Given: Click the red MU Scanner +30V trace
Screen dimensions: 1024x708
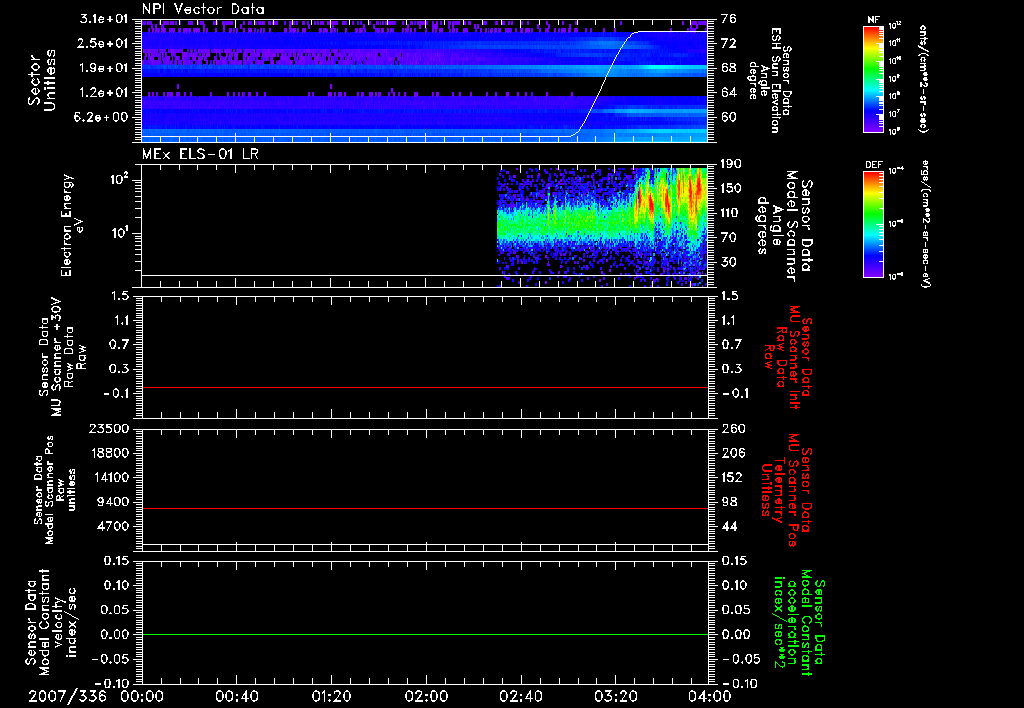Looking at the screenshot, I should pyautogui.click(x=424, y=387).
